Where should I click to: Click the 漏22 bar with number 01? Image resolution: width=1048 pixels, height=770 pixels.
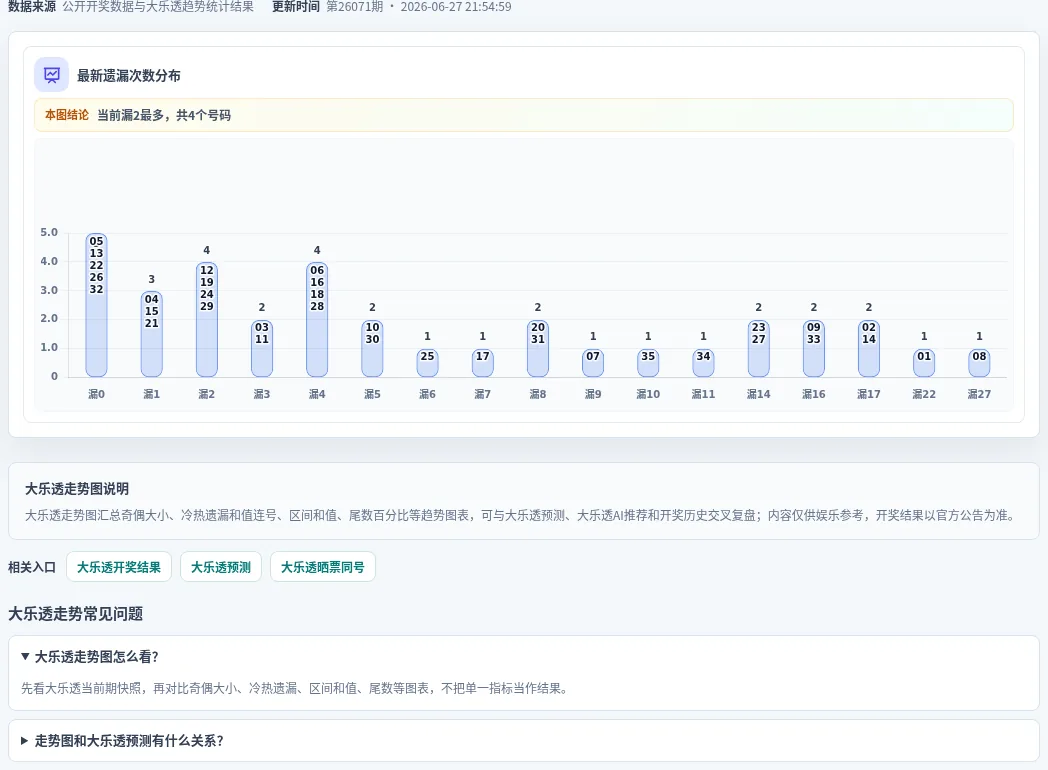click(924, 363)
